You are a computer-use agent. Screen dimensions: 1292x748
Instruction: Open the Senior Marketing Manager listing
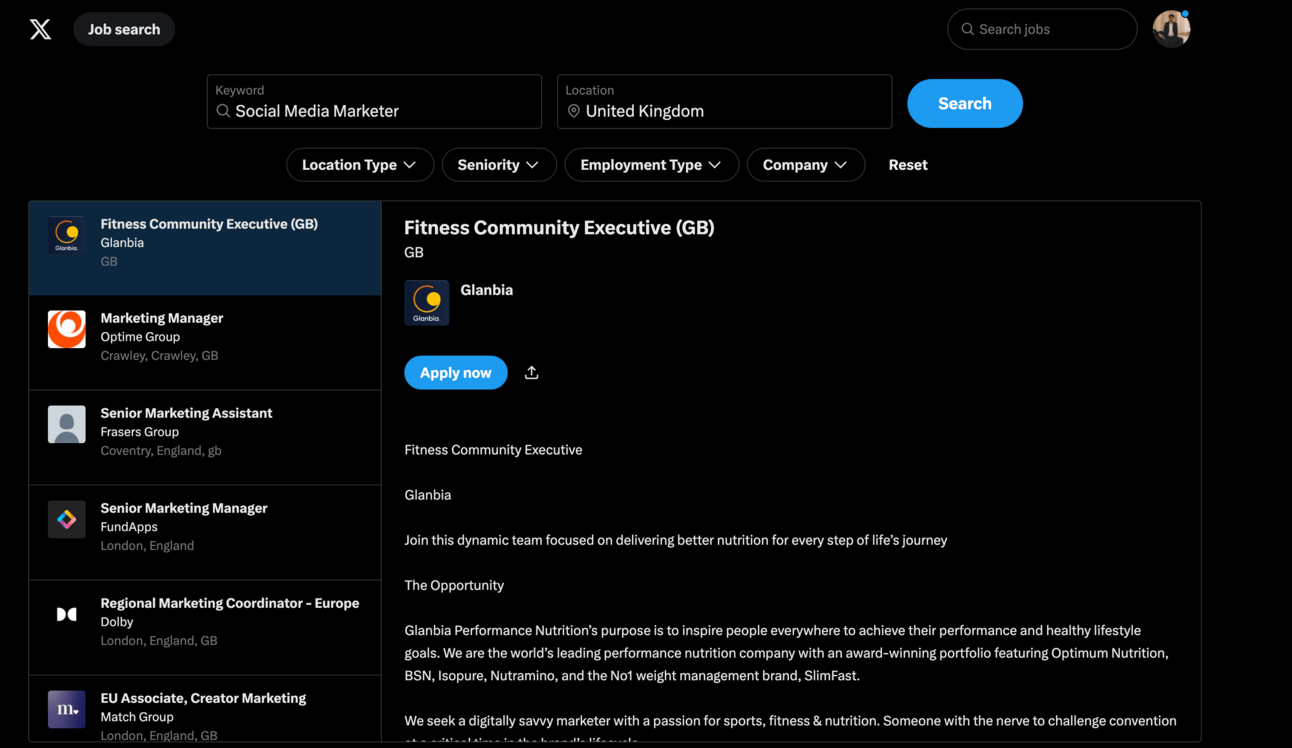tap(205, 533)
